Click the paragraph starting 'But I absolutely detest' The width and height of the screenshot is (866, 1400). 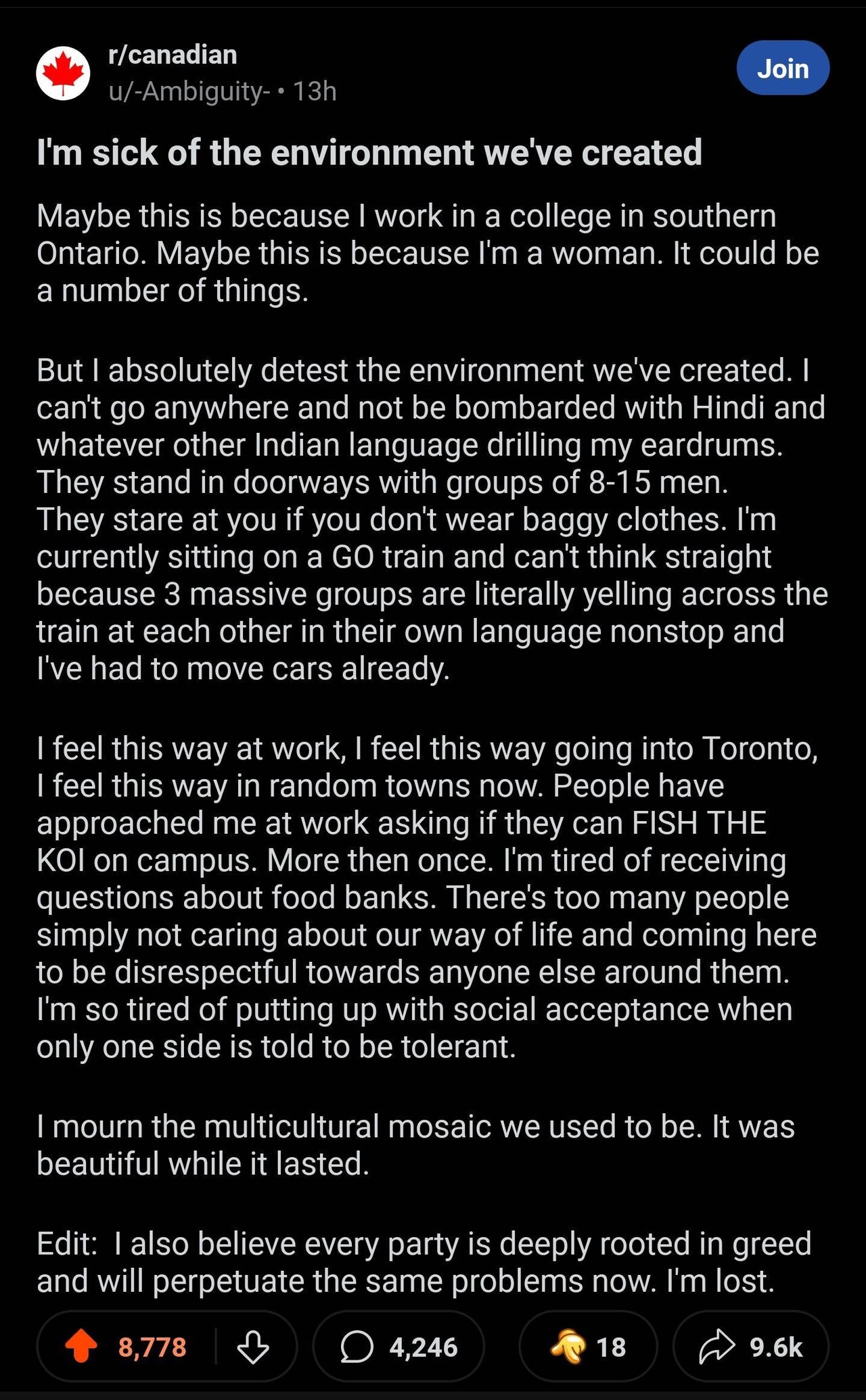tap(432, 519)
